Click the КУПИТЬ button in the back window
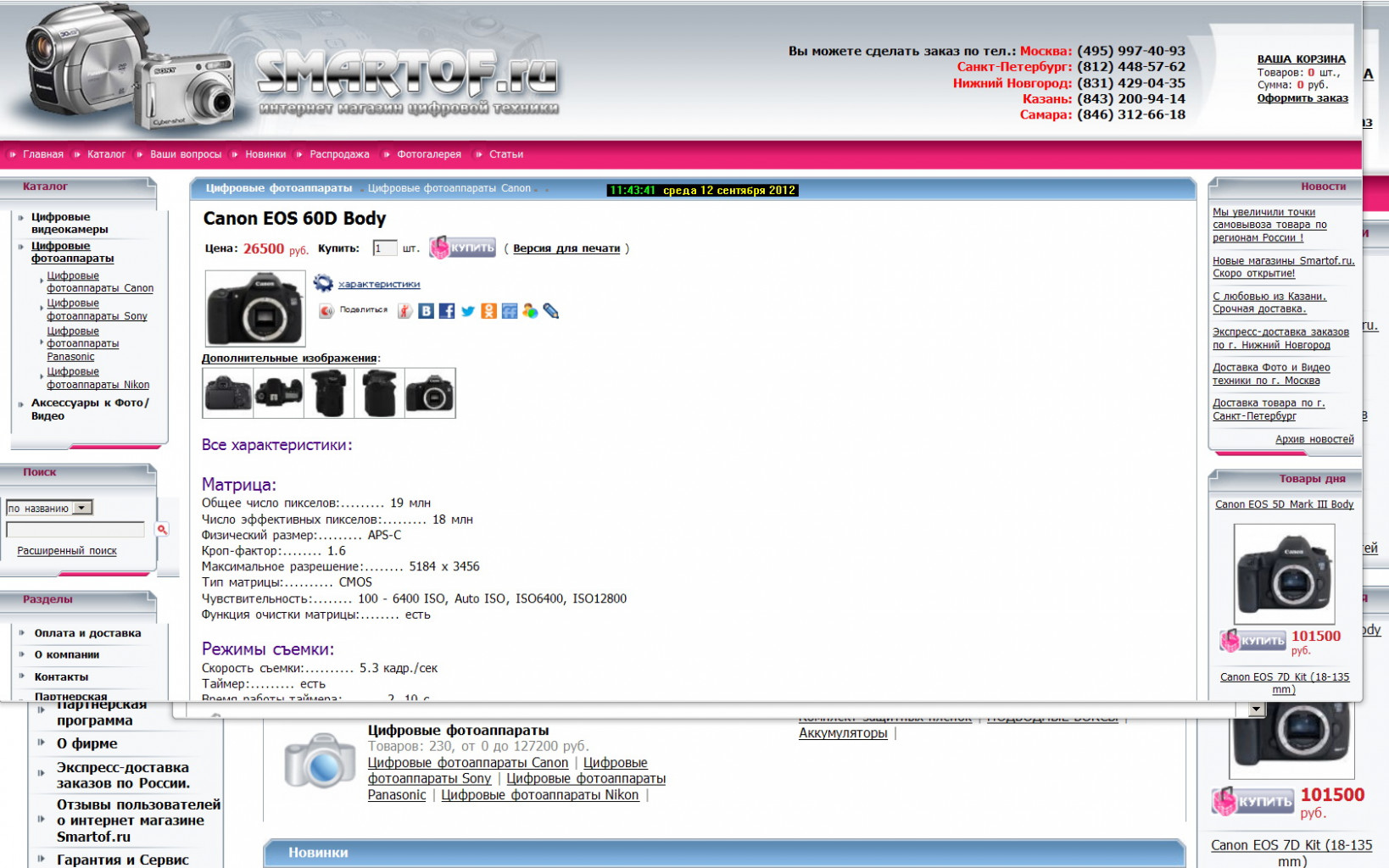 tap(1252, 801)
